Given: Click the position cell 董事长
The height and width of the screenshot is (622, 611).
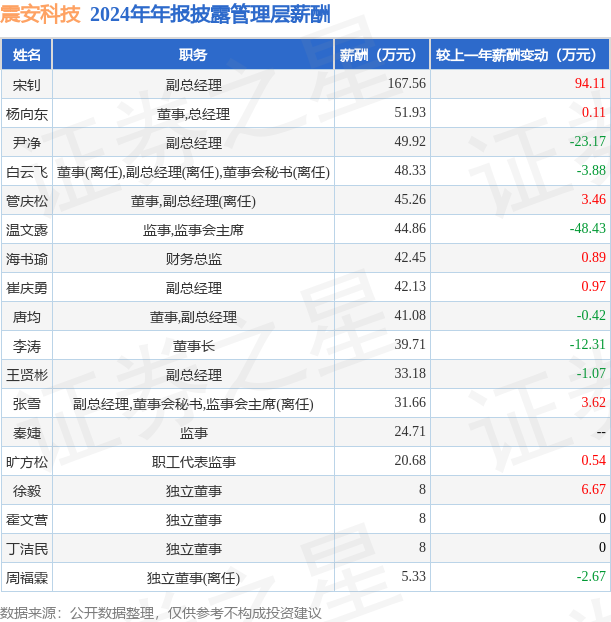Looking at the screenshot, I should tap(194, 346).
